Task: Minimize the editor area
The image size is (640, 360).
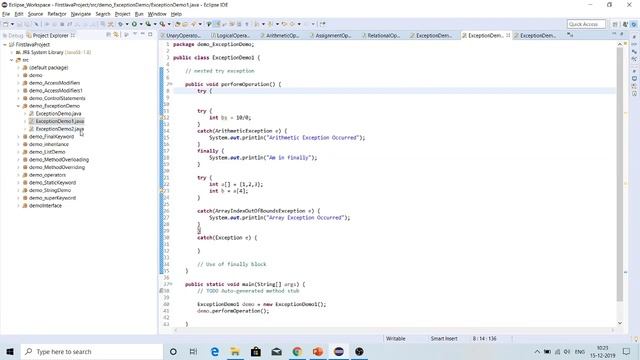Action: (614, 34)
